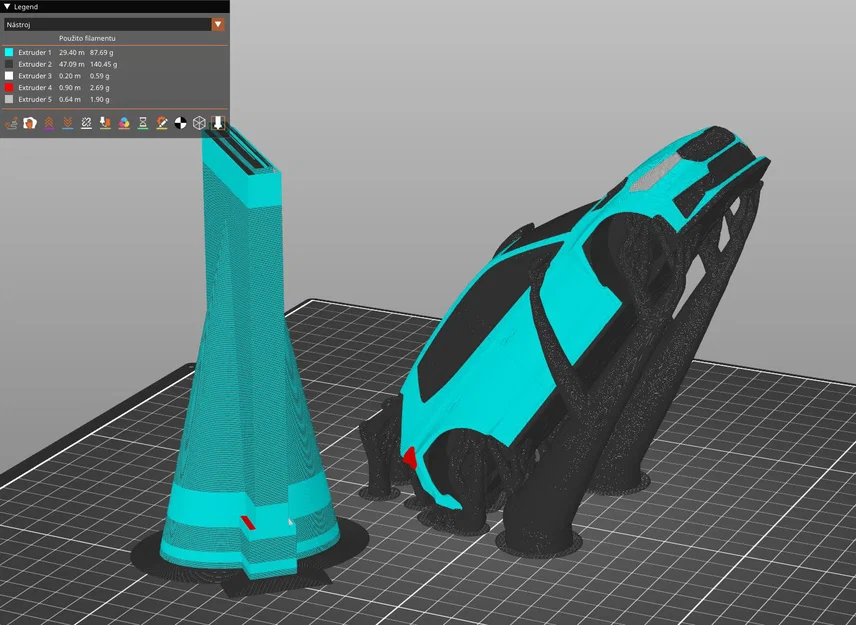This screenshot has height=625, width=856.
Task: Toggle custom G-codes icon
Action: pos(162,123)
